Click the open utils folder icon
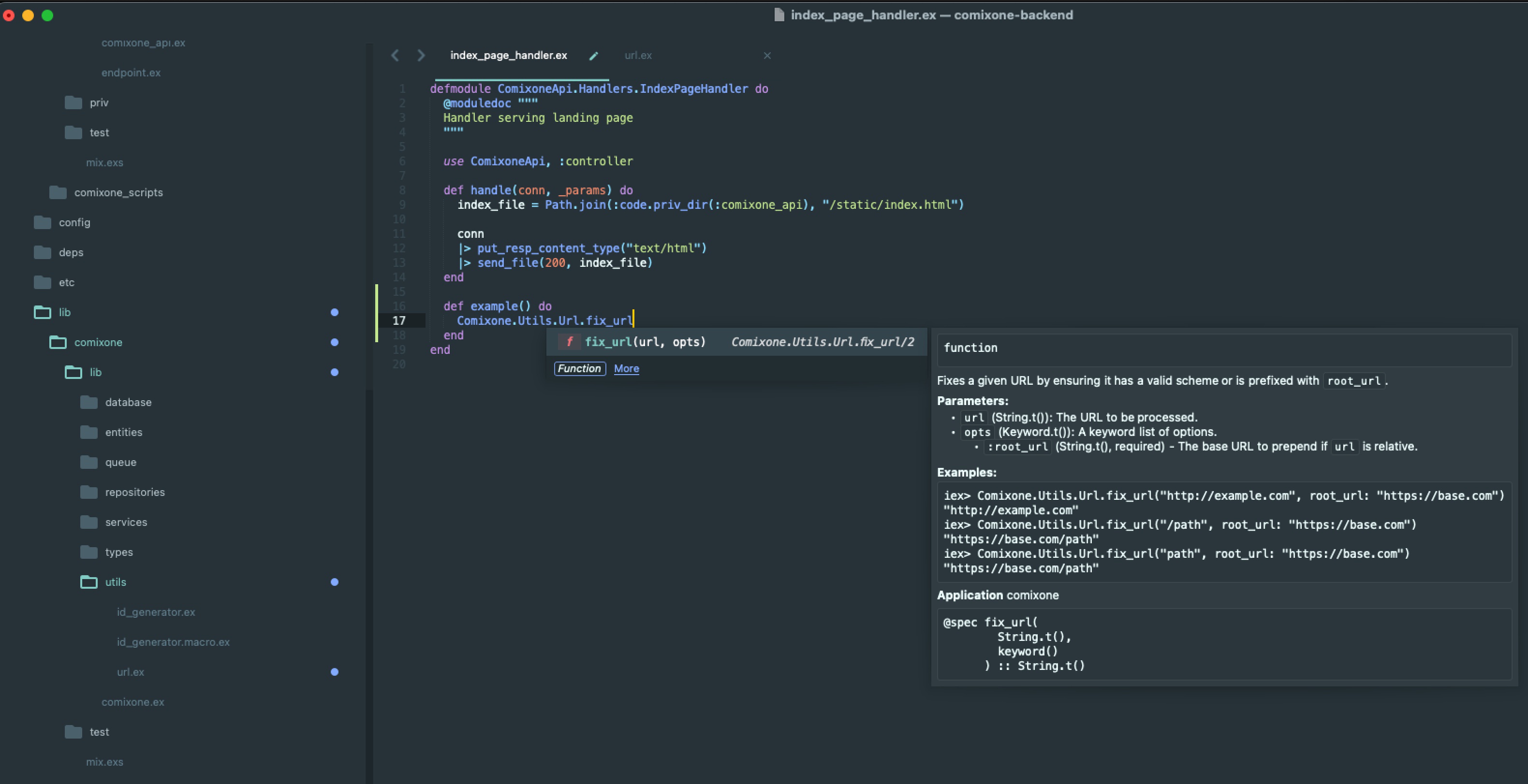Image resolution: width=1528 pixels, height=784 pixels. click(x=88, y=582)
